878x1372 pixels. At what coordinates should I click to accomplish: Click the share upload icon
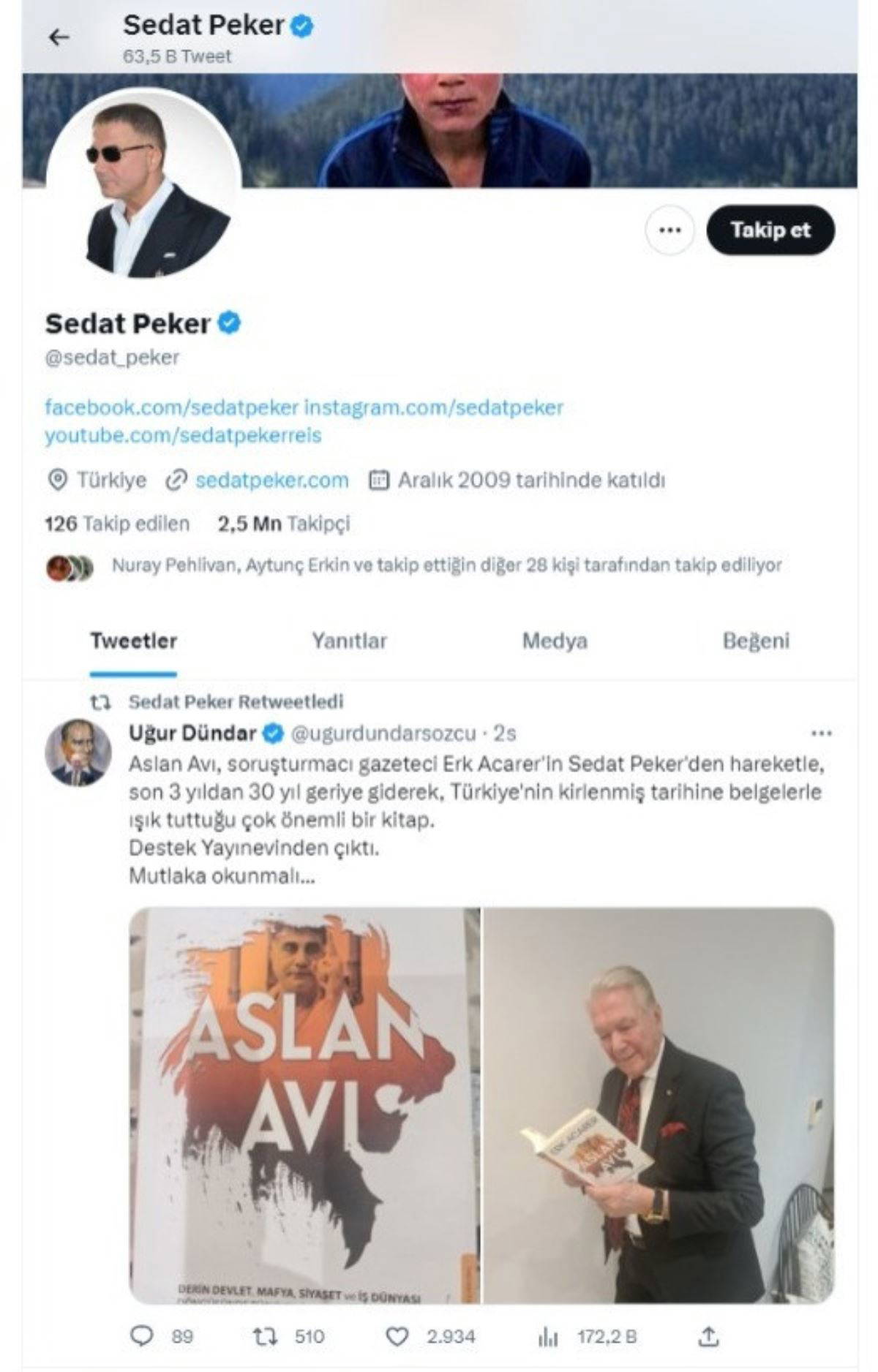click(708, 1338)
